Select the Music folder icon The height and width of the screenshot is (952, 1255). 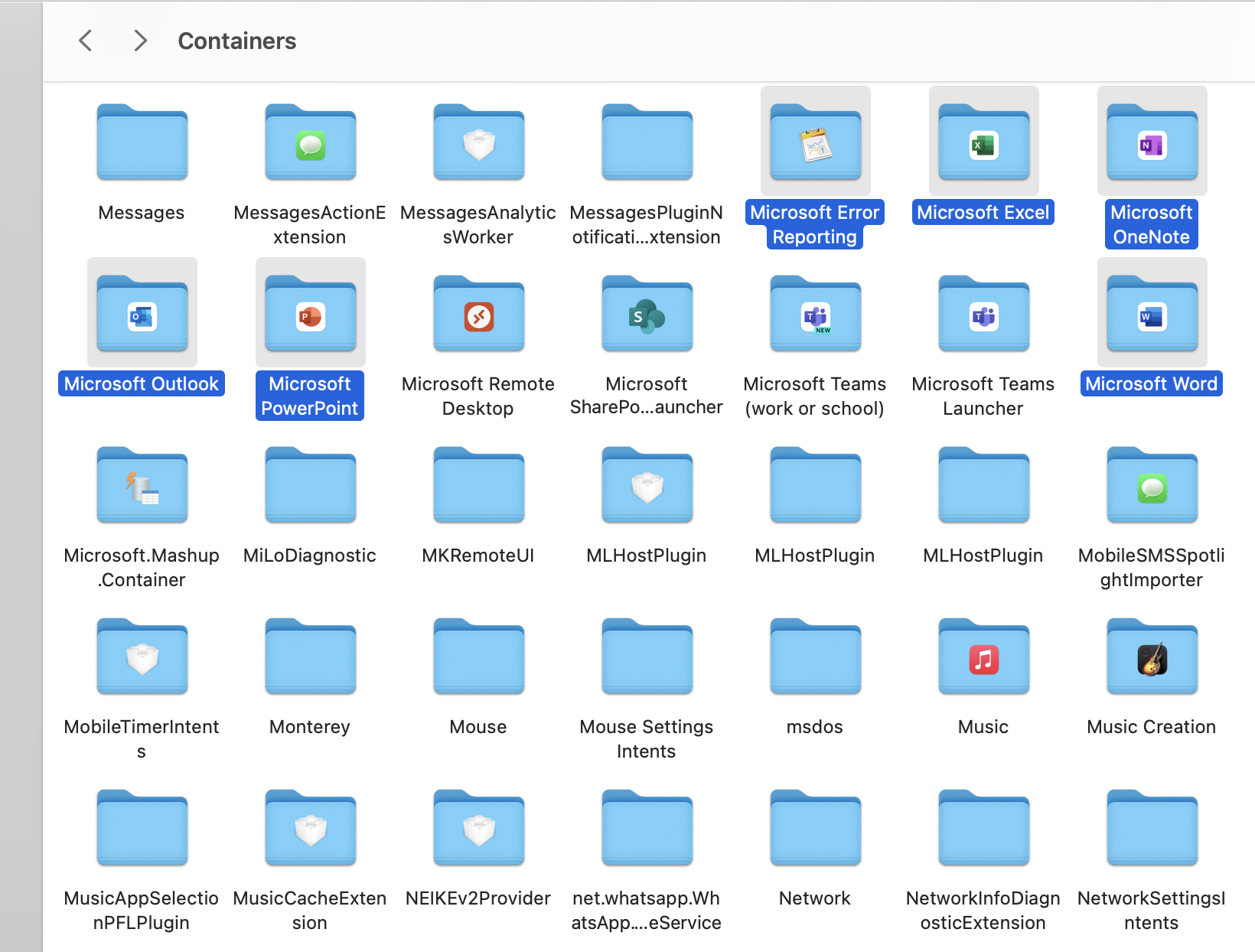click(x=984, y=656)
